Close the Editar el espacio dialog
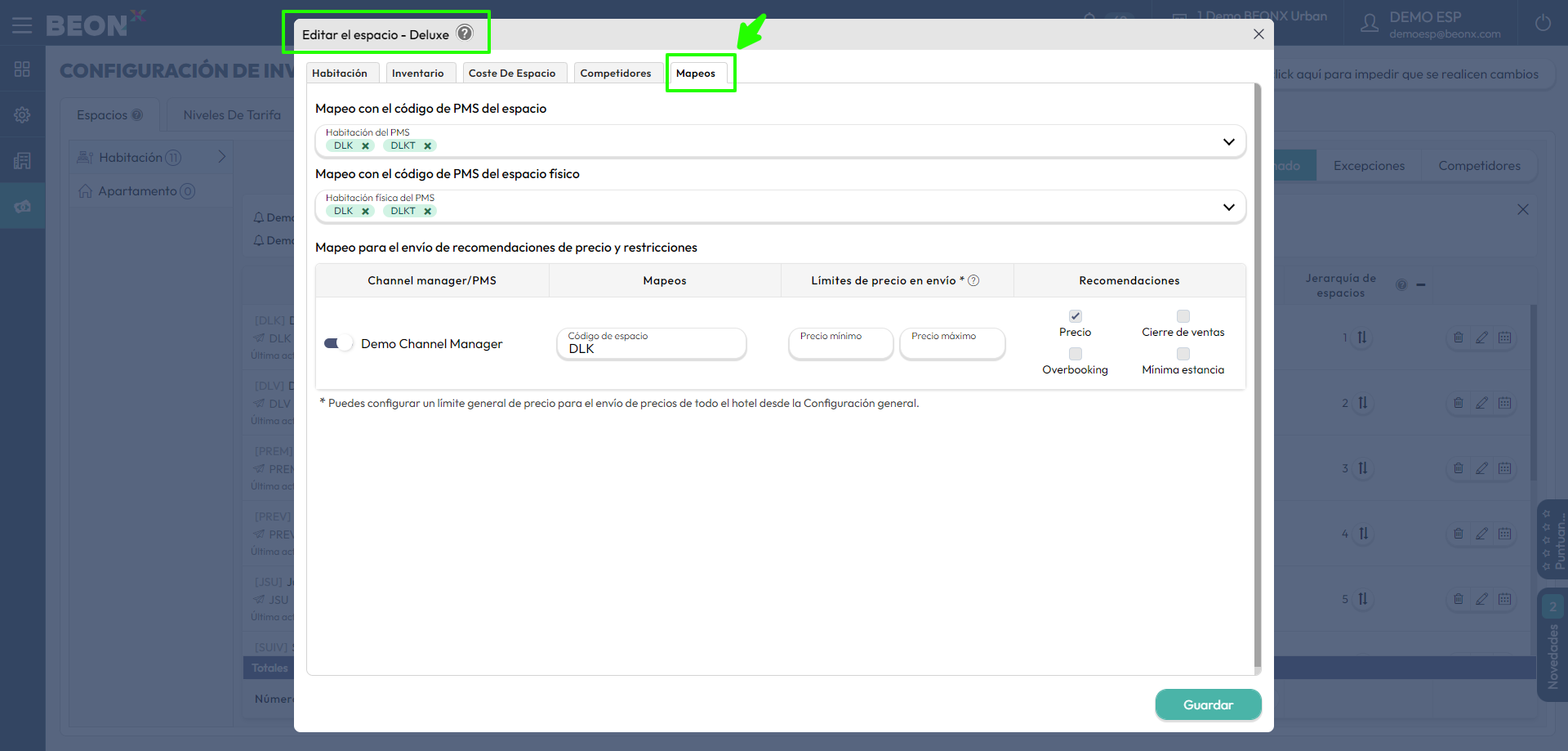 pos(1258,34)
